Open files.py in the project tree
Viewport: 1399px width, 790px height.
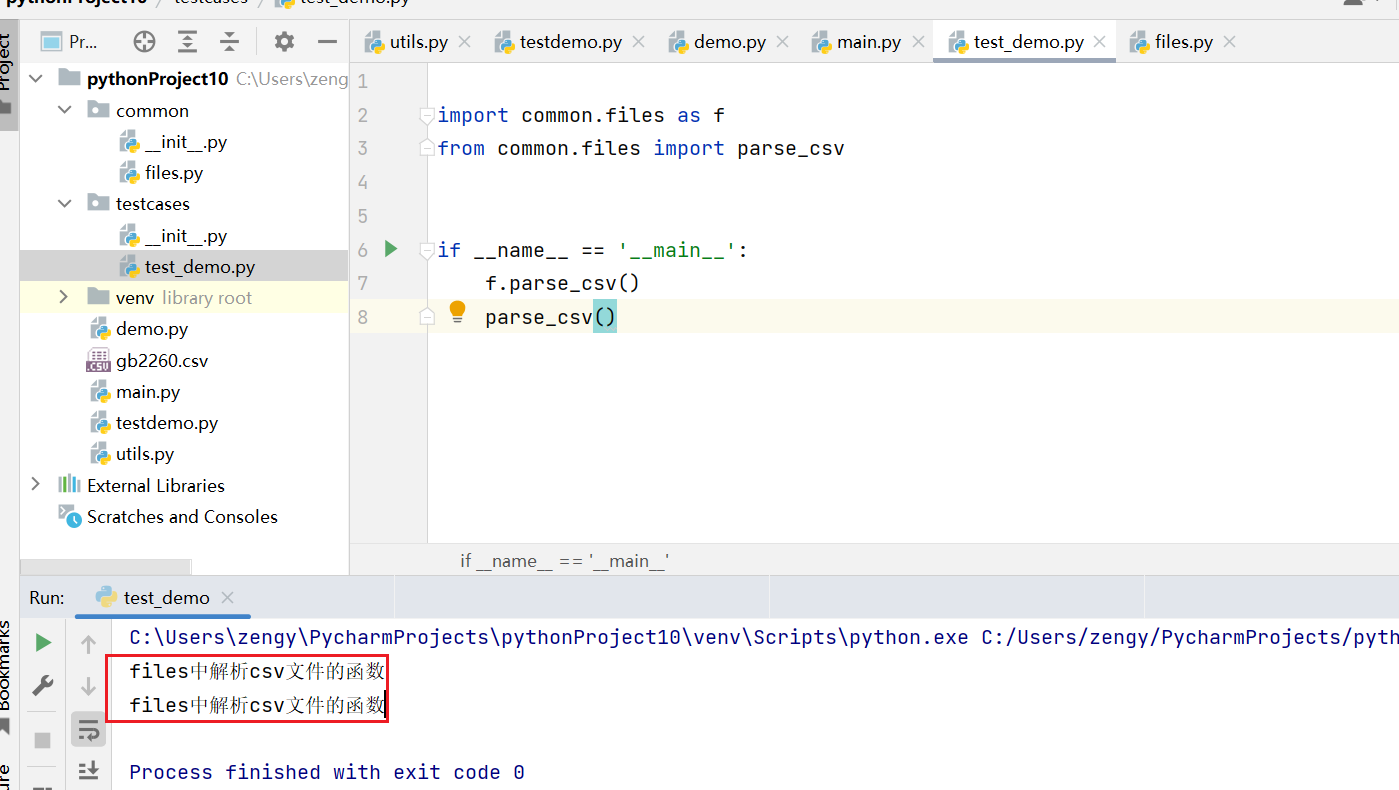[x=162, y=173]
